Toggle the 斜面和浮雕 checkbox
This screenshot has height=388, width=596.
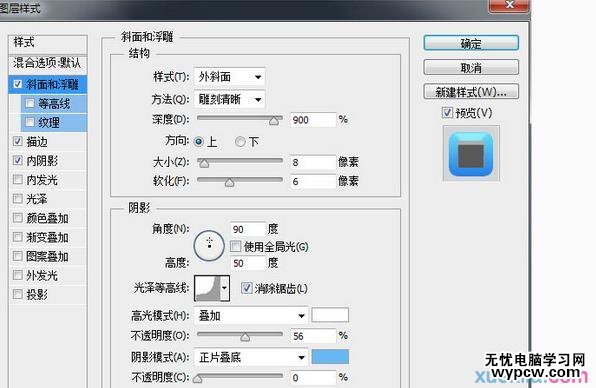pos(17,84)
